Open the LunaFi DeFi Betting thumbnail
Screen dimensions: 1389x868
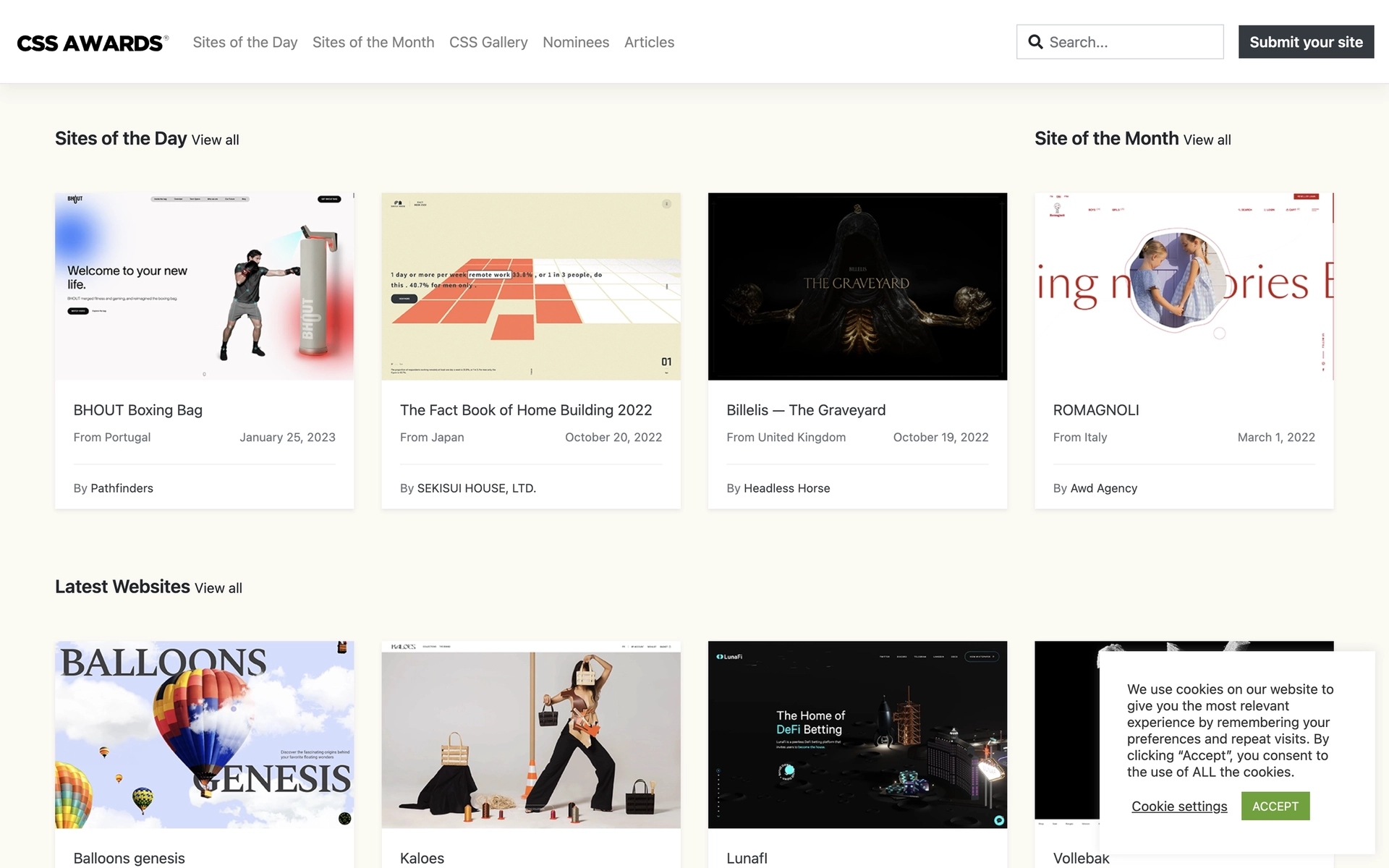(x=857, y=735)
